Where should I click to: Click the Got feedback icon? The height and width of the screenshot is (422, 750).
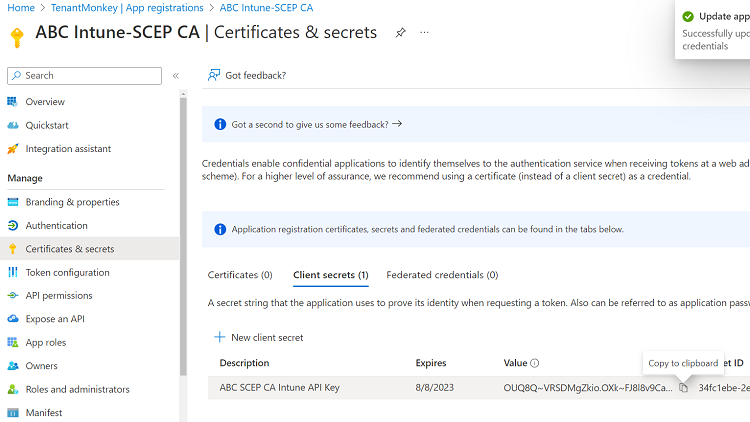pos(214,75)
